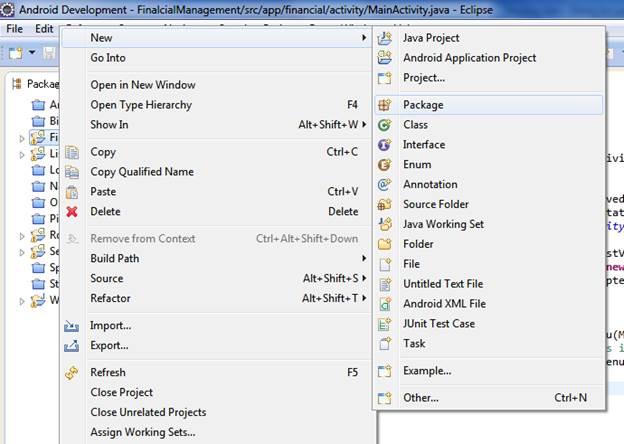This screenshot has height=444, width=624.
Task: Click the blank File icon
Action: coord(384,264)
